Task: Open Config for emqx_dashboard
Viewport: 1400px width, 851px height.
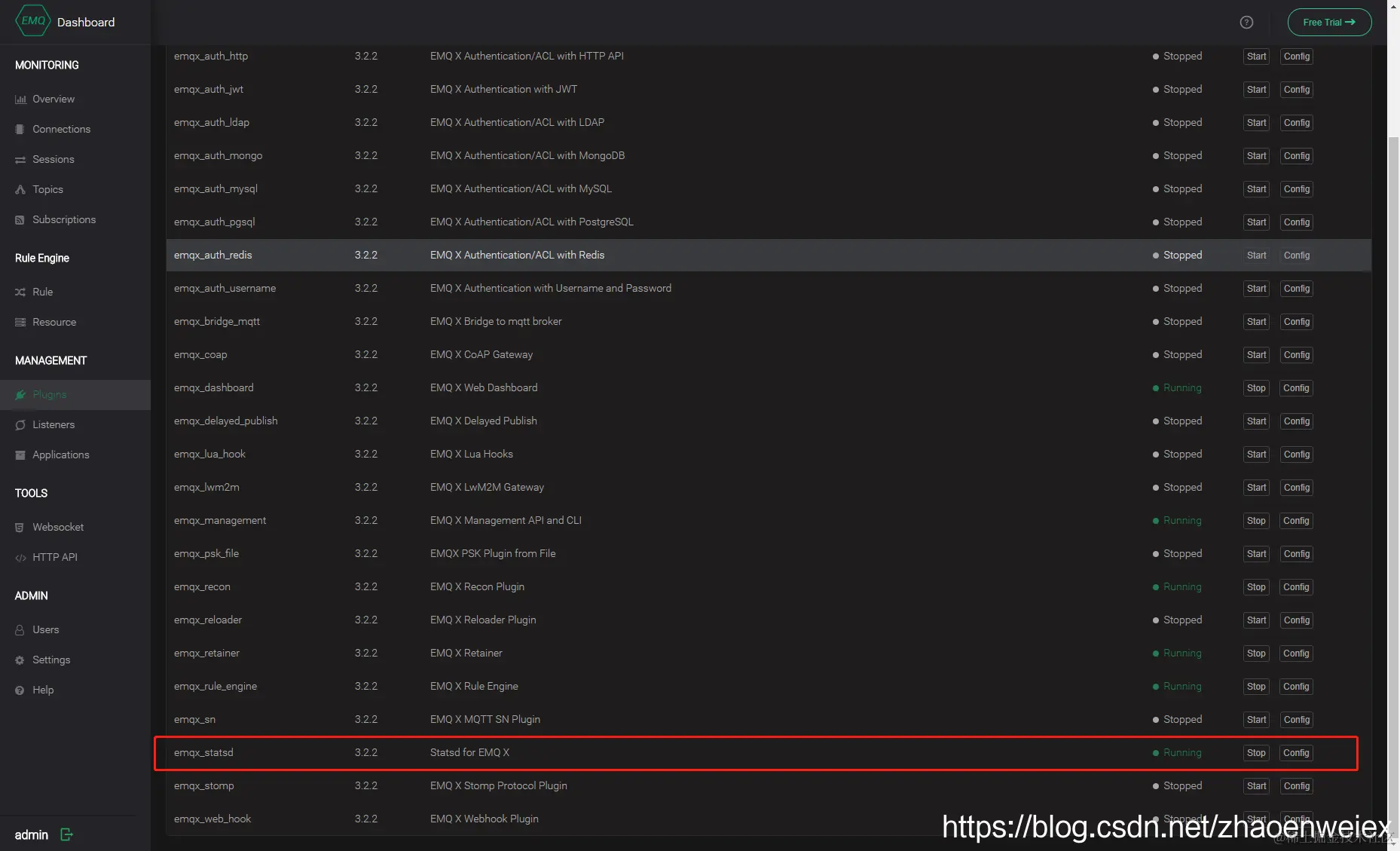Action: tap(1296, 388)
